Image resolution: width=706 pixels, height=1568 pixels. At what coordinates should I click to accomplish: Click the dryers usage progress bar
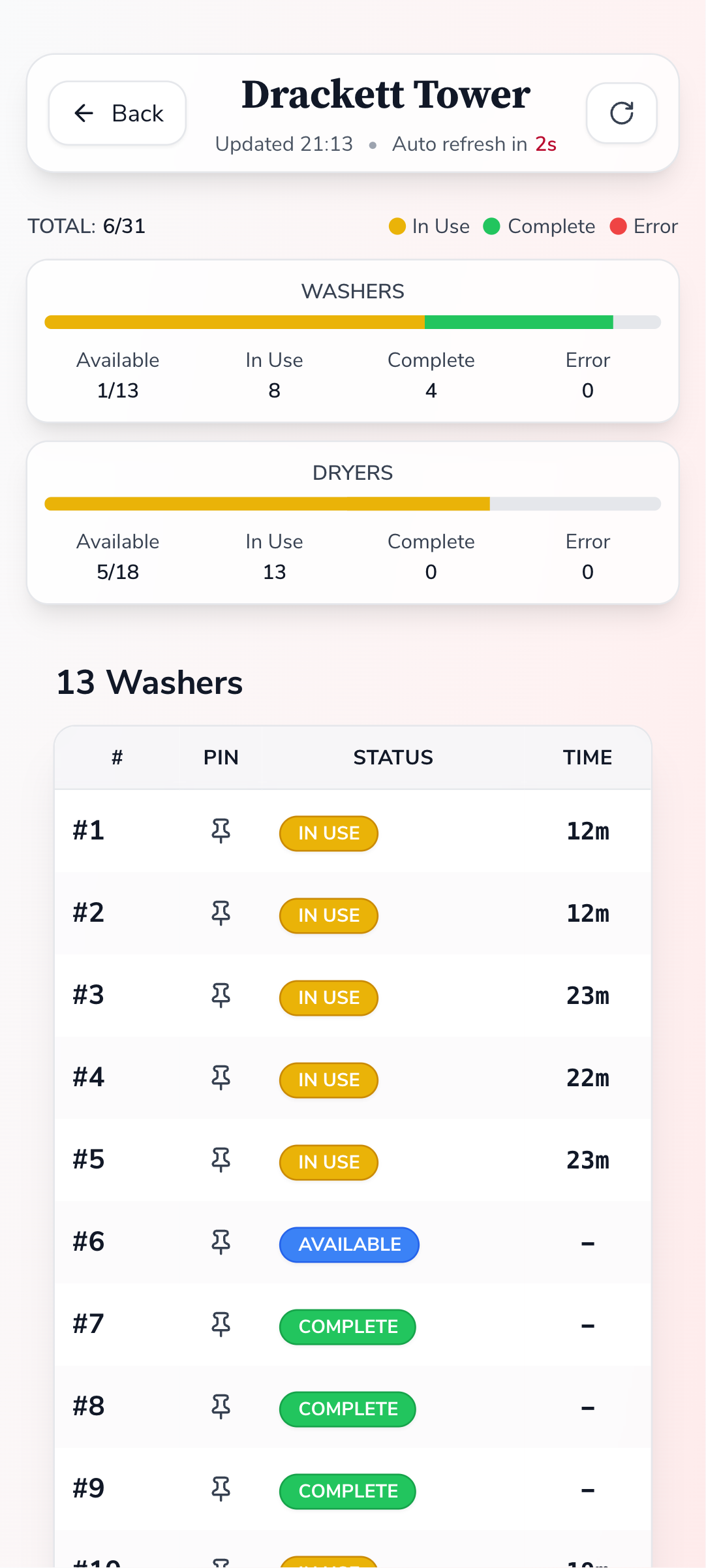352,504
